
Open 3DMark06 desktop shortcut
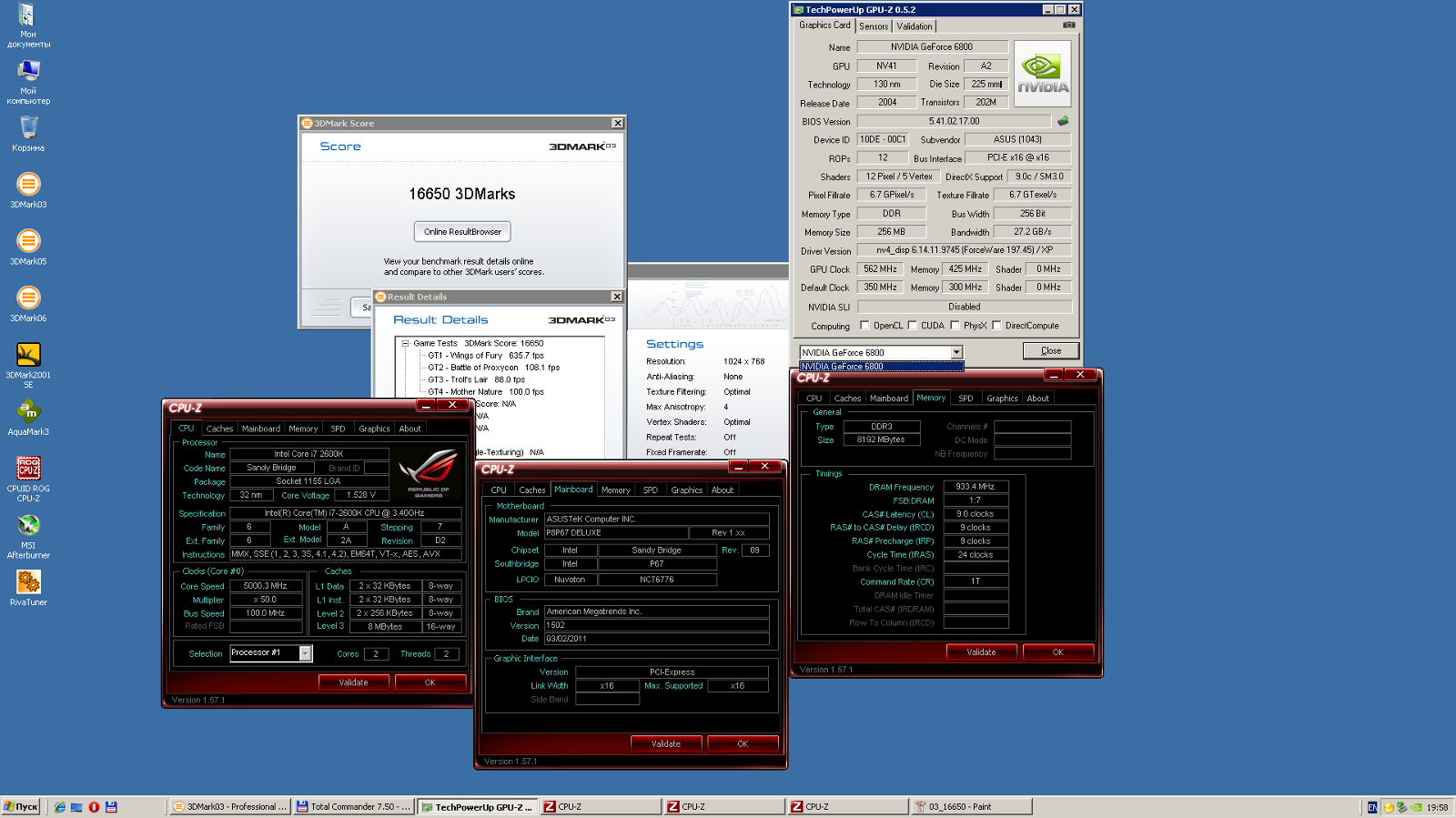(28, 304)
